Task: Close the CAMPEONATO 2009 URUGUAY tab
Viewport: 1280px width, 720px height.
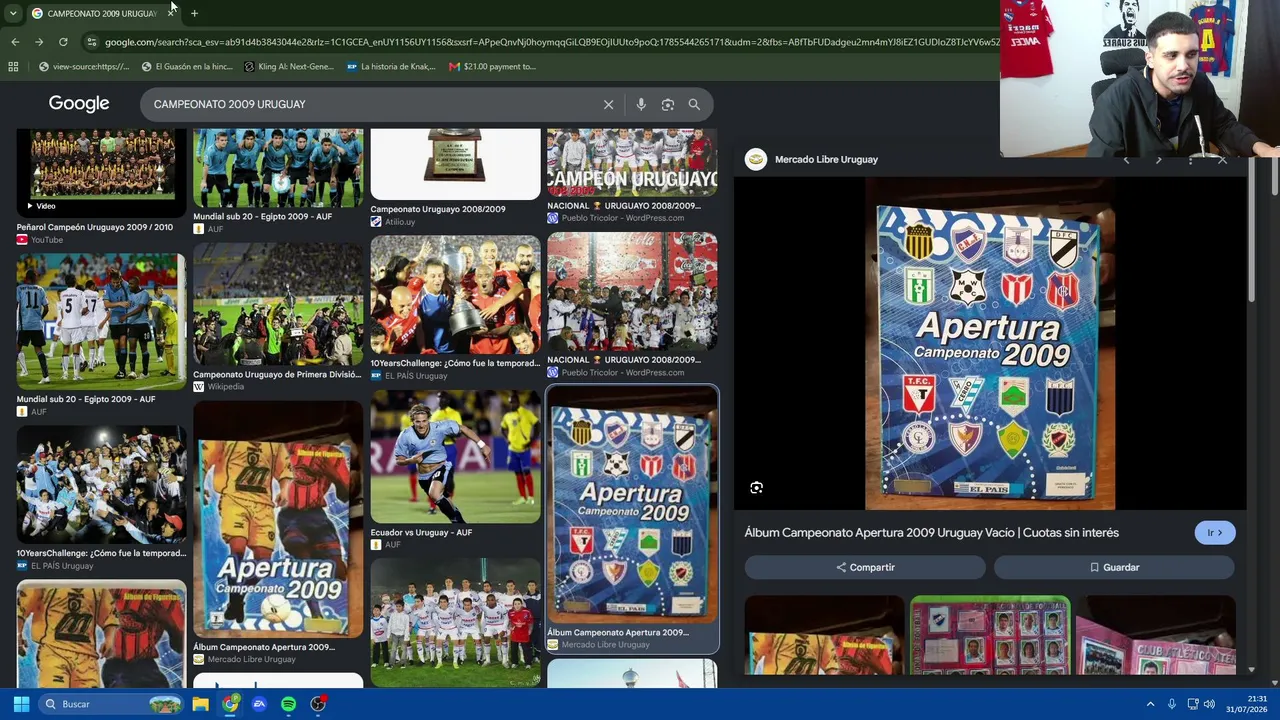Action: click(171, 13)
